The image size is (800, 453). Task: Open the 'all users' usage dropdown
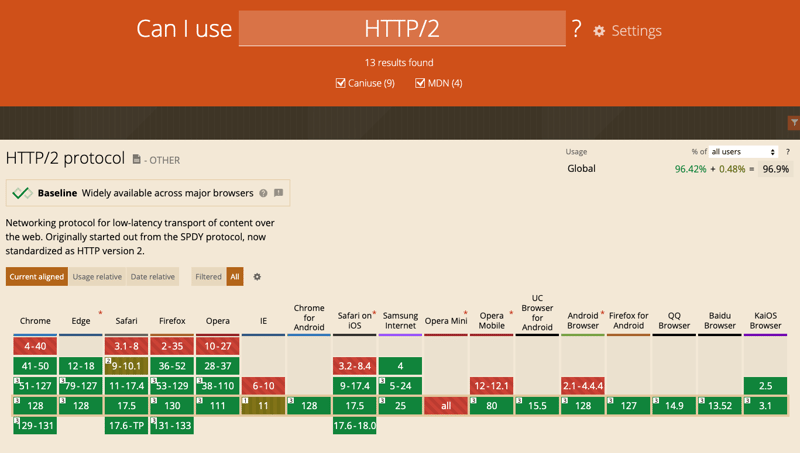[743, 152]
